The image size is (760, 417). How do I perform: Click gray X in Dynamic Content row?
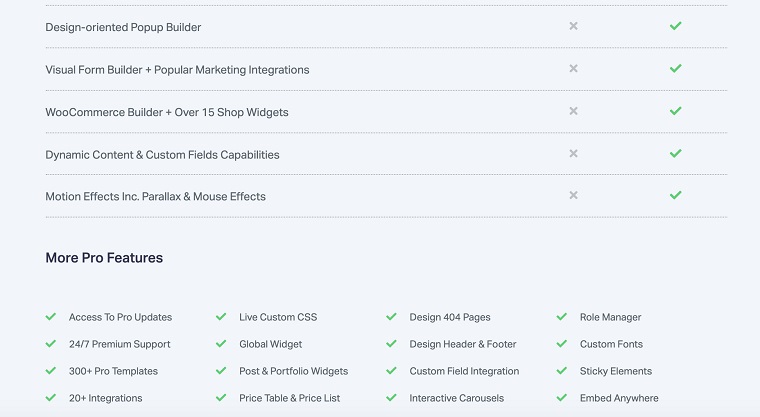click(573, 154)
